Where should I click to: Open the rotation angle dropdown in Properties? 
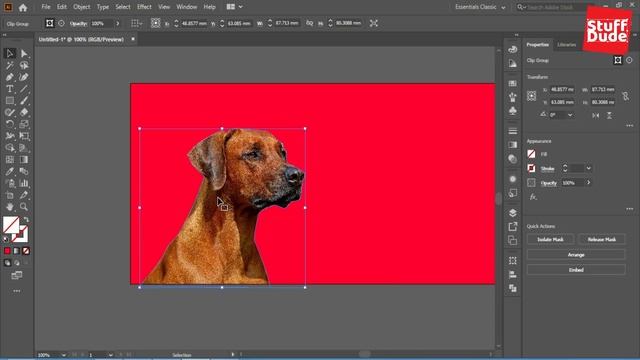coord(570,115)
